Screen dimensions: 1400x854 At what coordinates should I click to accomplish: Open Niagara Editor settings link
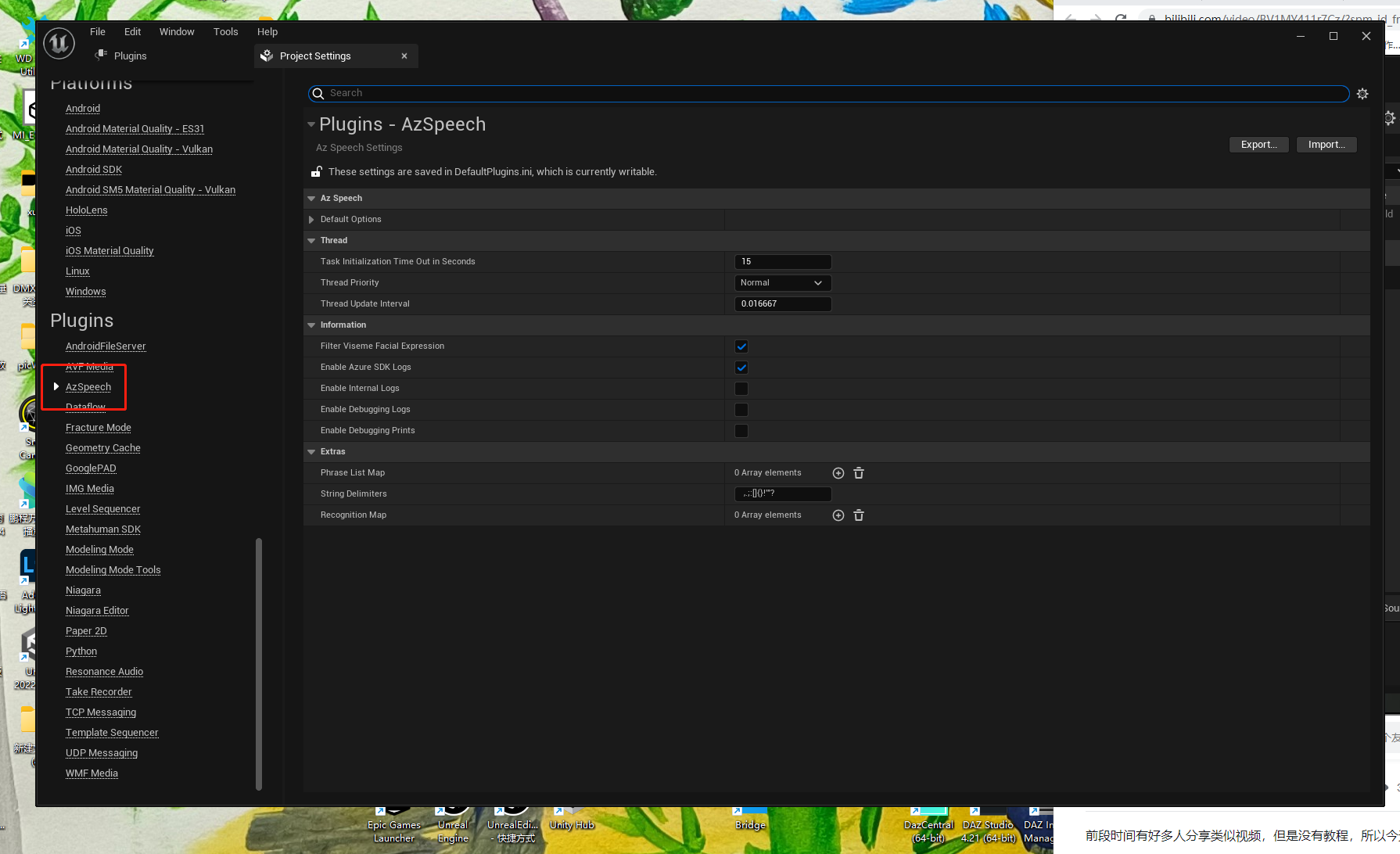point(97,611)
